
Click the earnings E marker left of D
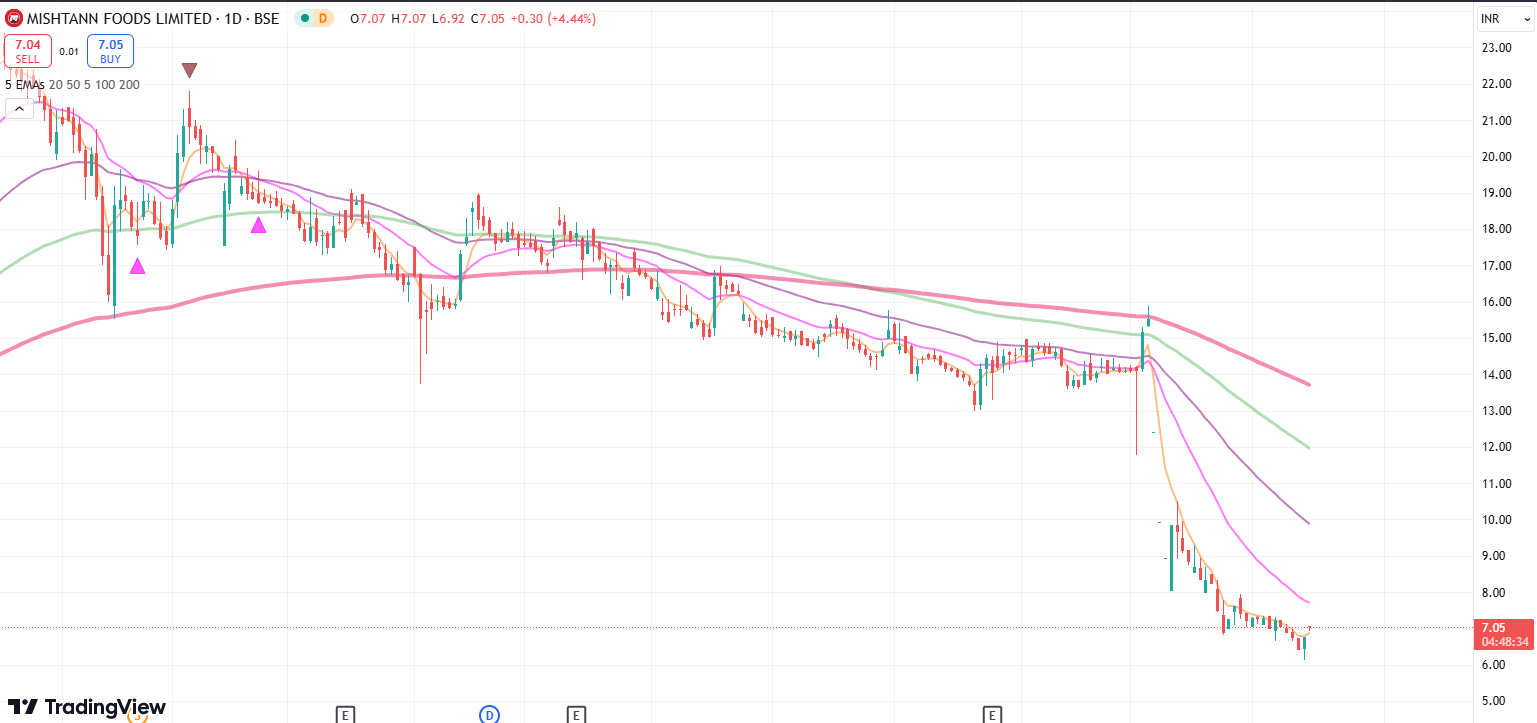[344, 714]
